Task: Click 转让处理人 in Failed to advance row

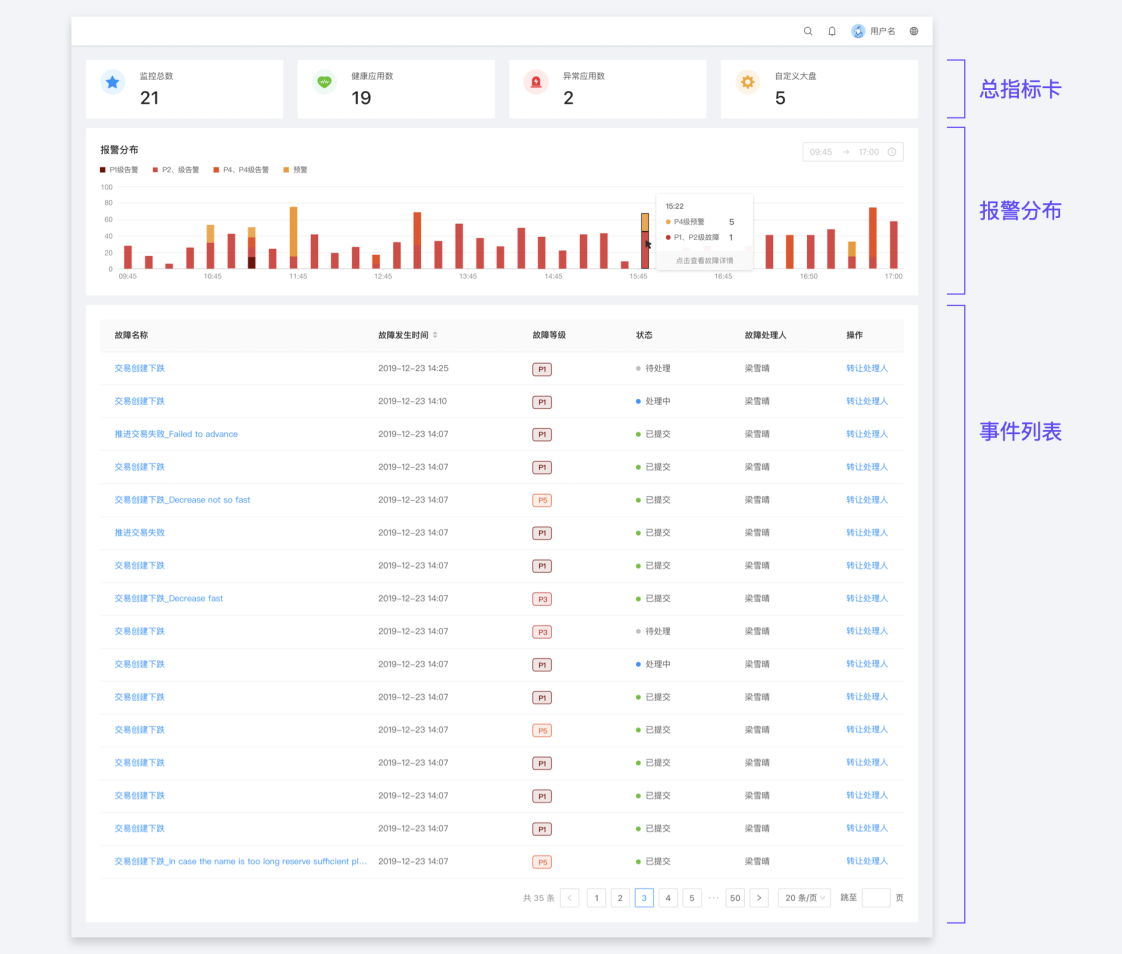Action: (867, 434)
